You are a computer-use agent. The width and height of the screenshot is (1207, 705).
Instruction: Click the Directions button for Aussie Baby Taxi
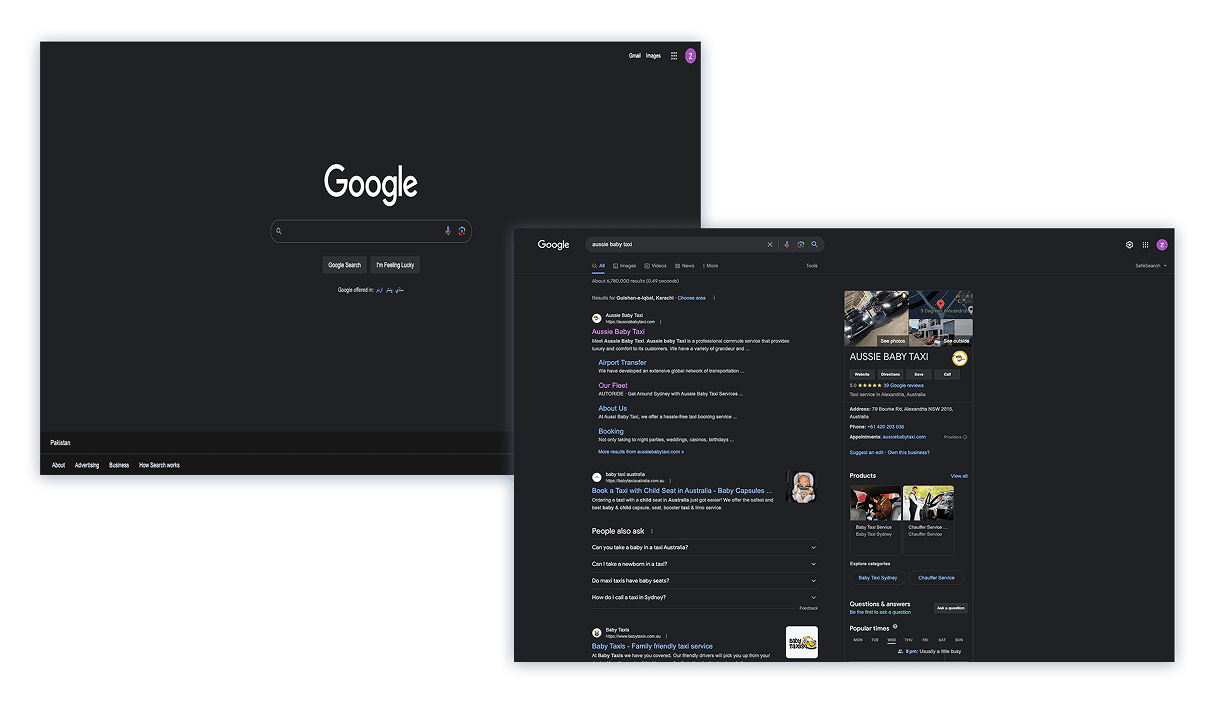(x=890, y=374)
